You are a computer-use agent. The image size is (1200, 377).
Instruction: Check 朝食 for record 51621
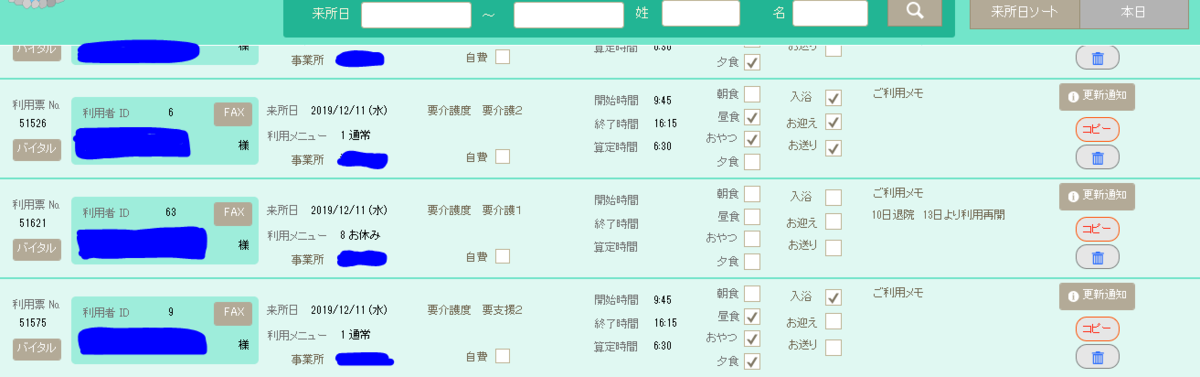(752, 194)
